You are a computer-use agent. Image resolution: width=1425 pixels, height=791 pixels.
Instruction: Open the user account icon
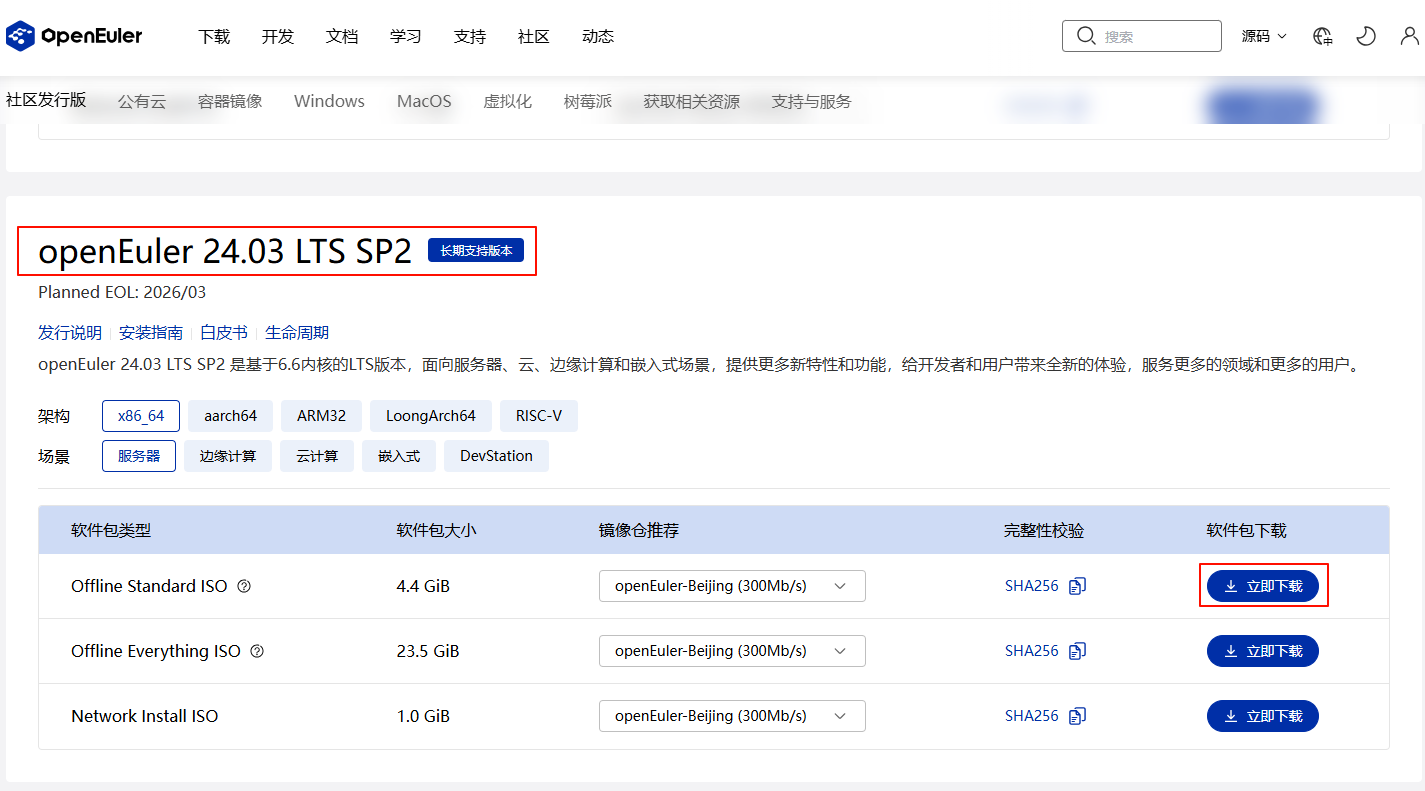pos(1409,36)
